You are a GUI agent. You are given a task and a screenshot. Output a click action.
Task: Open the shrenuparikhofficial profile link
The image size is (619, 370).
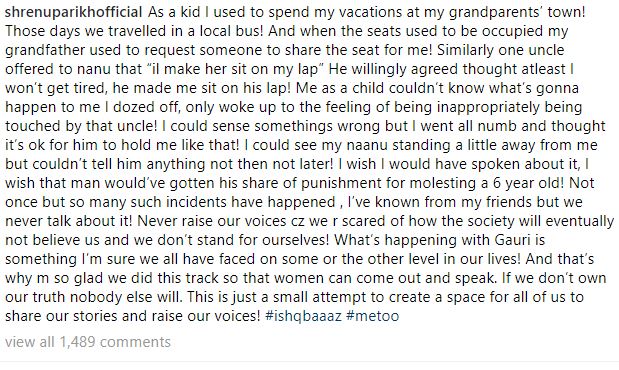(x=73, y=12)
